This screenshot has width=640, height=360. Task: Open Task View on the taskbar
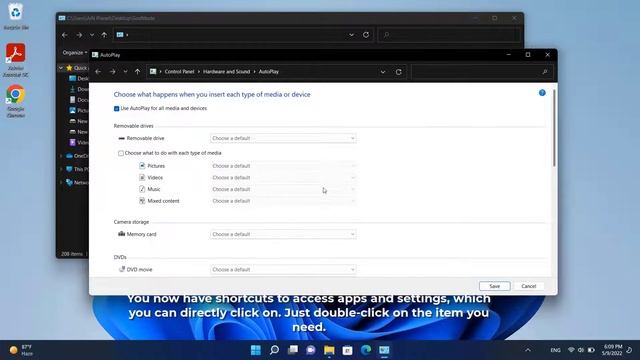pyautogui.click(x=293, y=350)
